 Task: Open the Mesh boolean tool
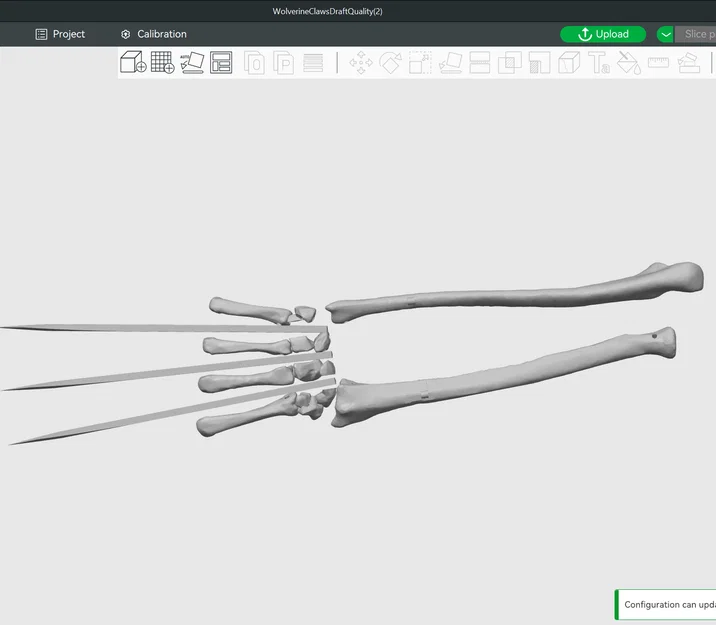[x=510, y=63]
